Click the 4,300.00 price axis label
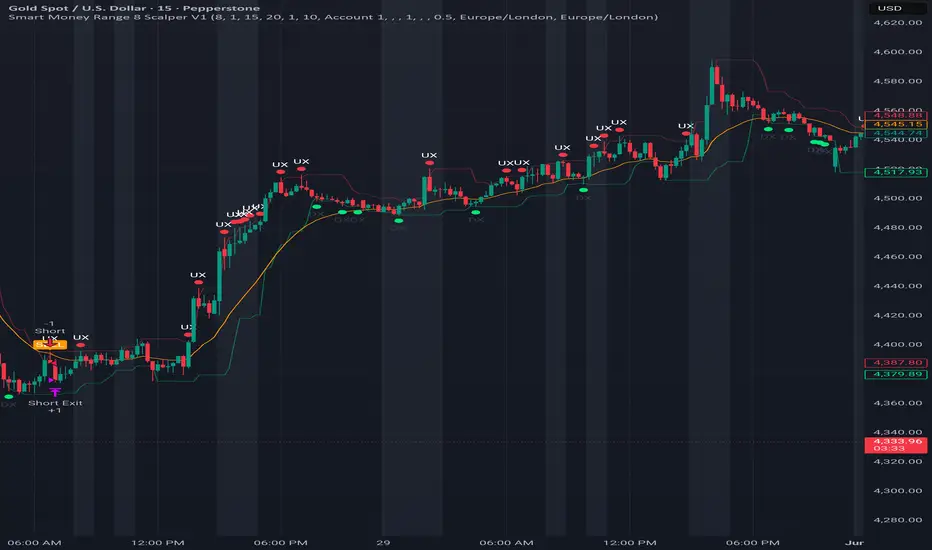The image size is (932, 550). click(898, 491)
